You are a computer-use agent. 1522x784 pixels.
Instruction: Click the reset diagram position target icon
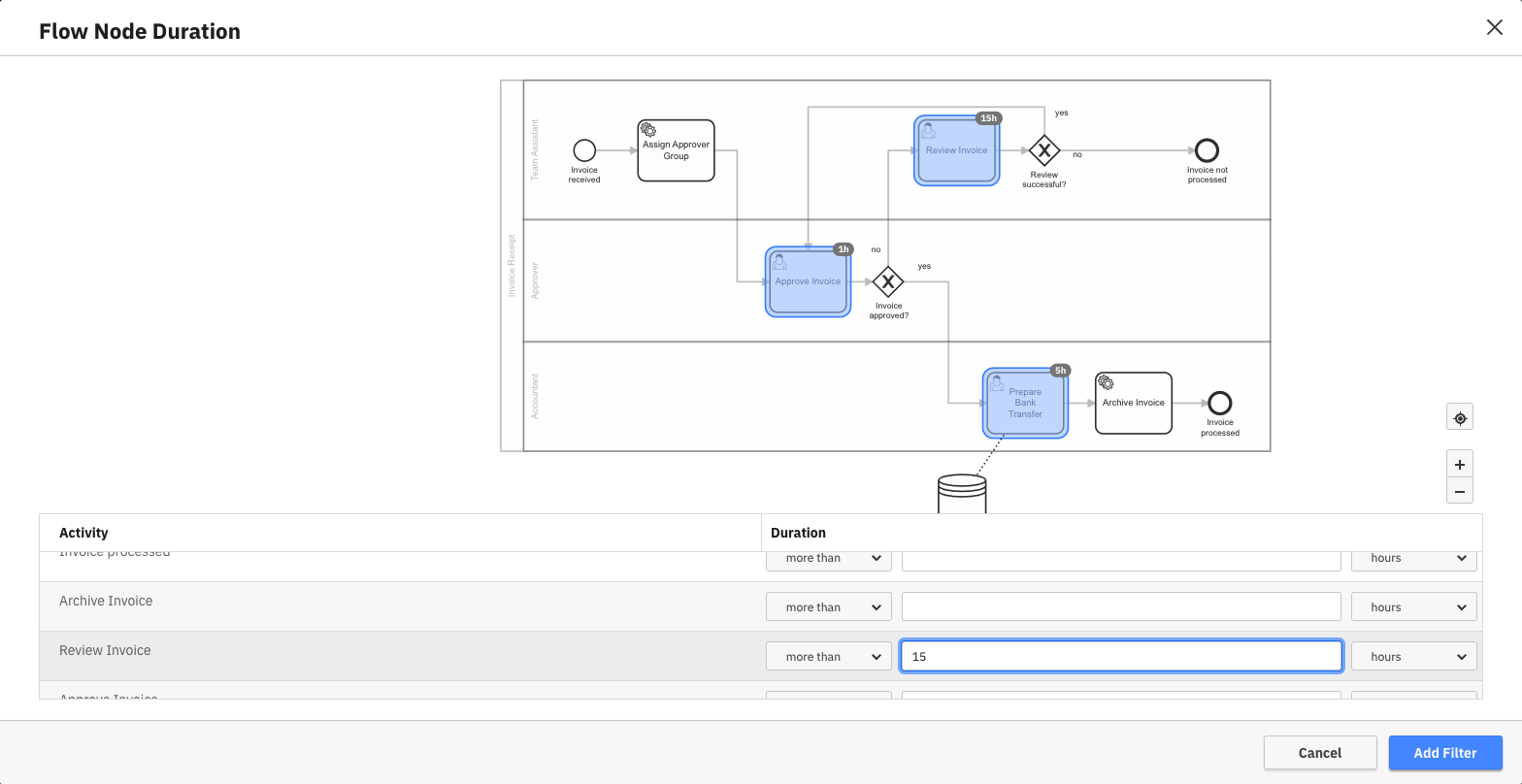(x=1460, y=418)
